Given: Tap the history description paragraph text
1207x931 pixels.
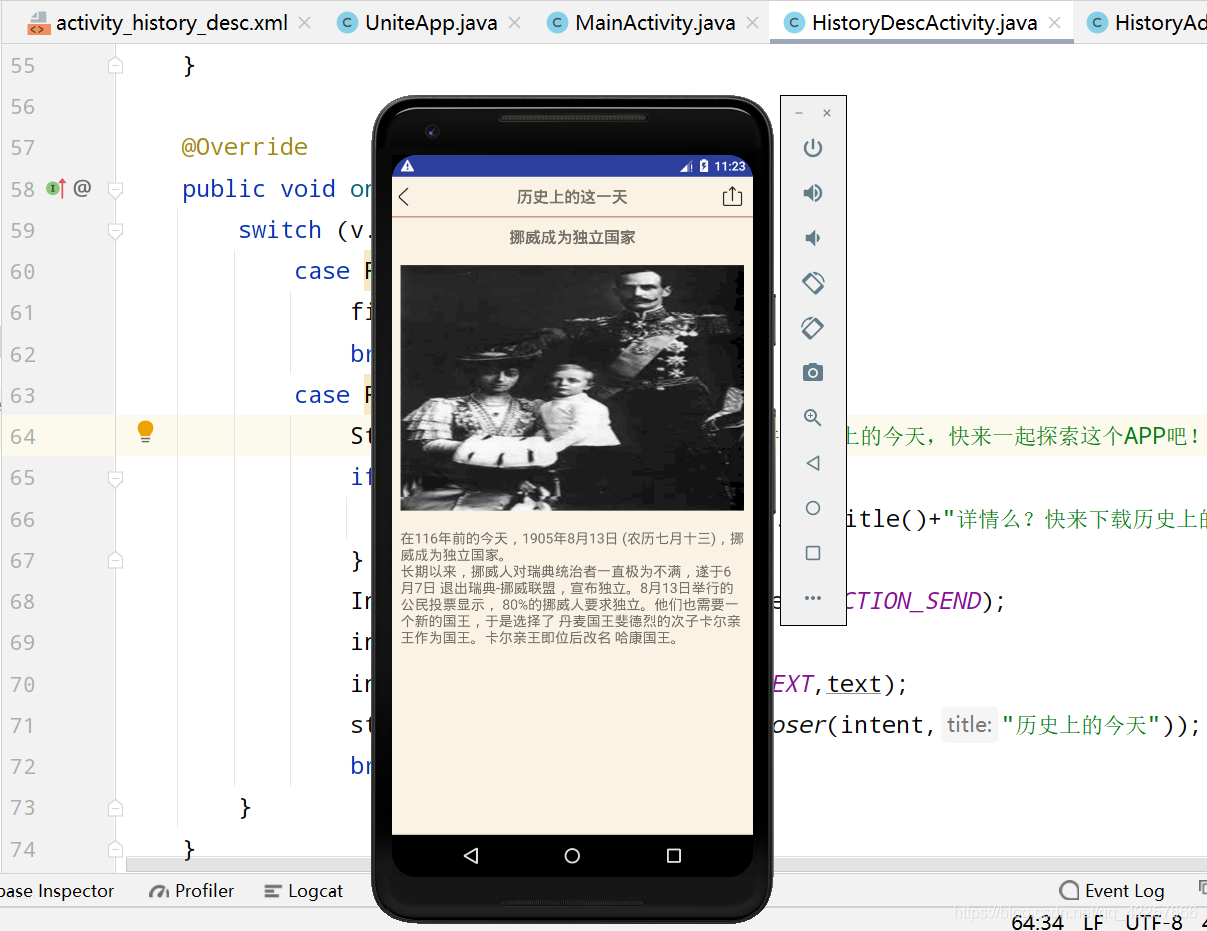Looking at the screenshot, I should pyautogui.click(x=572, y=588).
